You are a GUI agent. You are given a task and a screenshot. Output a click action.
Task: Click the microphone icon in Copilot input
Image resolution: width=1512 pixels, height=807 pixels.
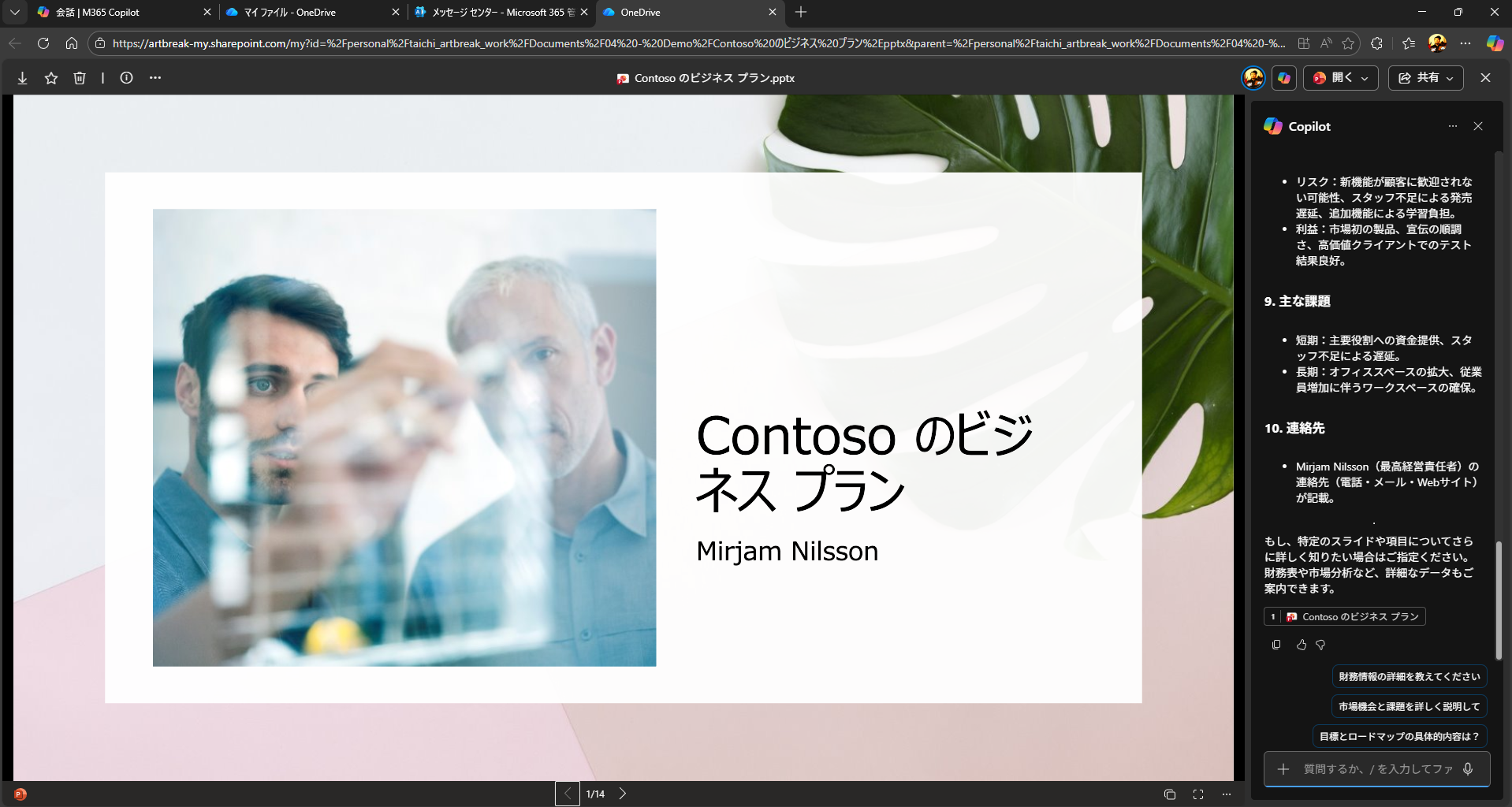click(x=1468, y=769)
